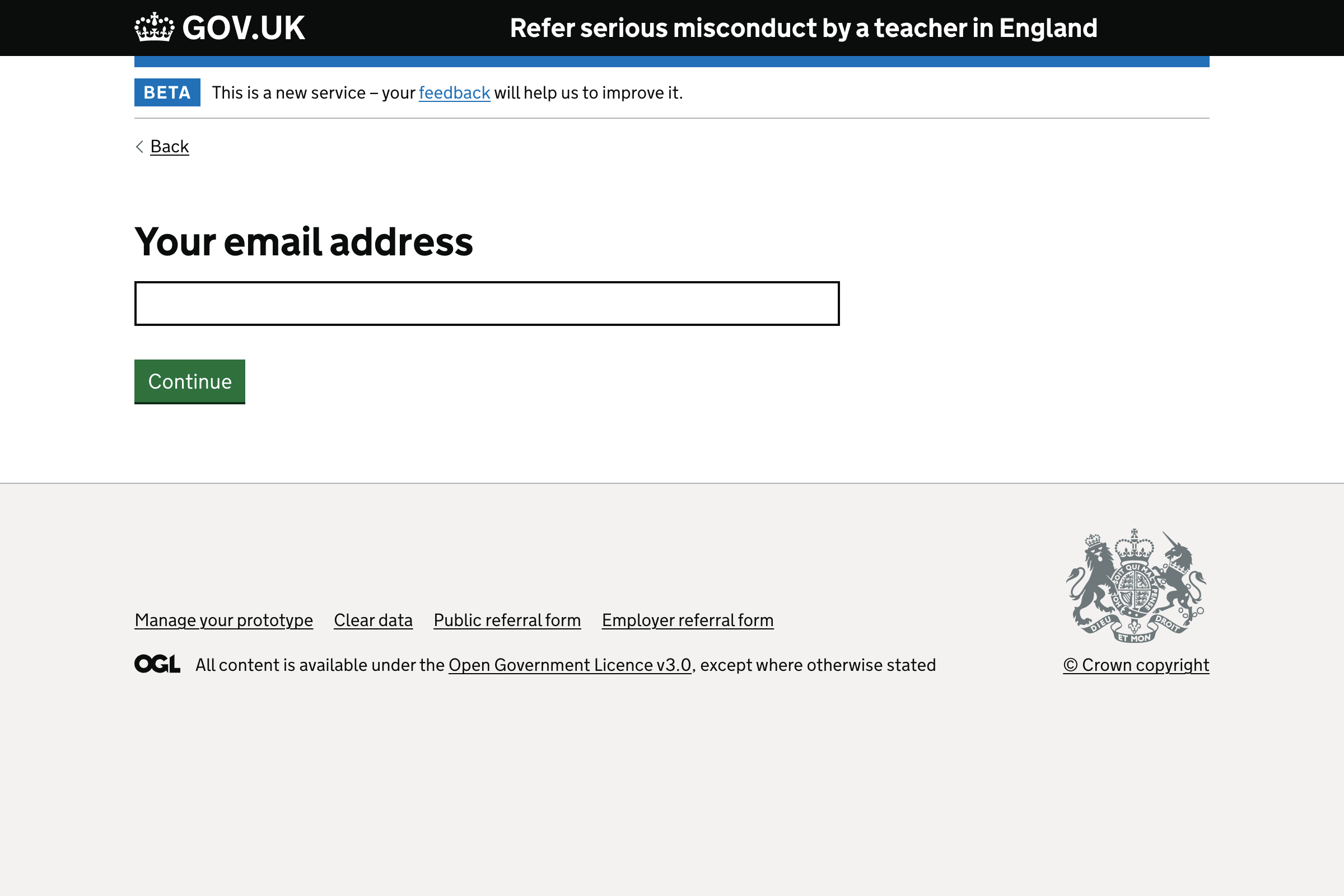Image resolution: width=1344 pixels, height=896 pixels.
Task: Open the feedback link
Action: 454,92
